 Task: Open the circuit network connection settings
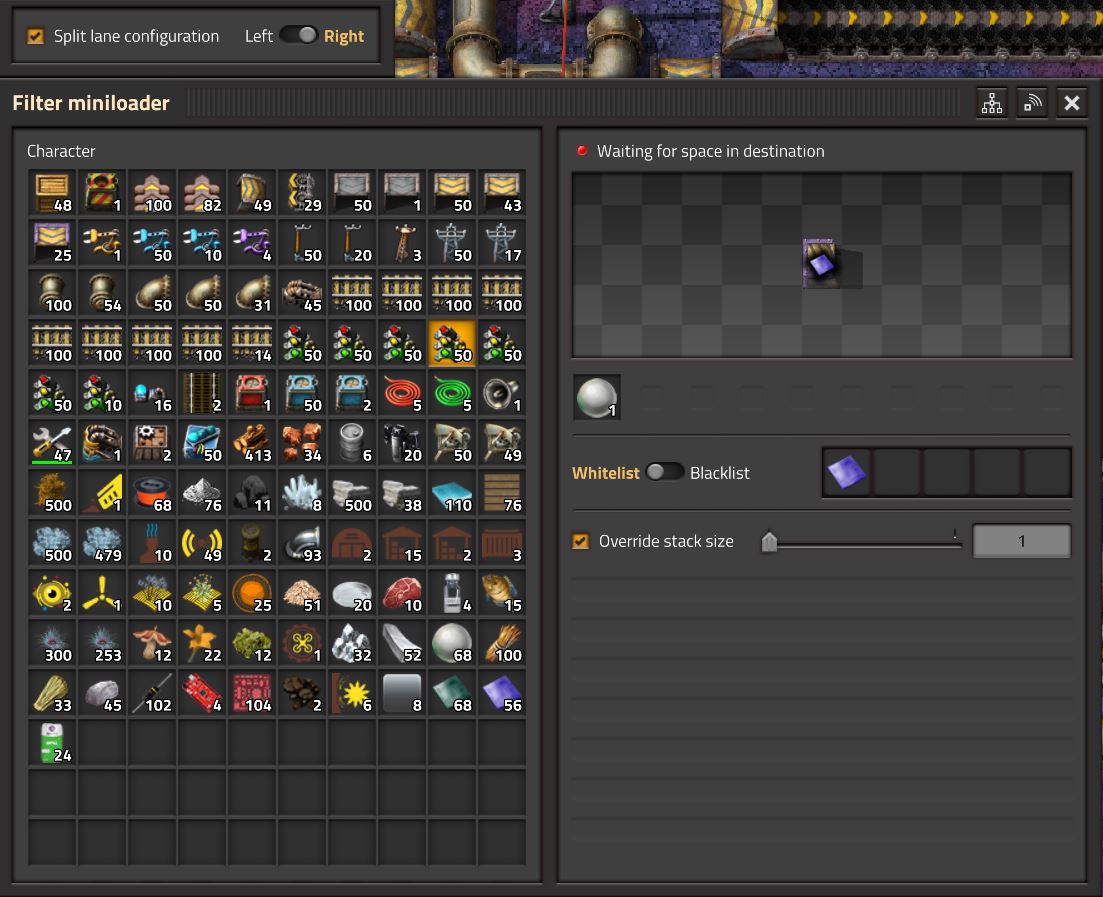tap(992, 103)
